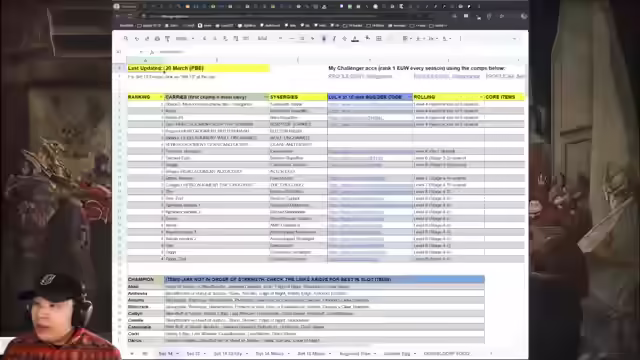The image size is (640, 360).
Task: Open the search menus tool in toolbar
Action: pos(126,38)
